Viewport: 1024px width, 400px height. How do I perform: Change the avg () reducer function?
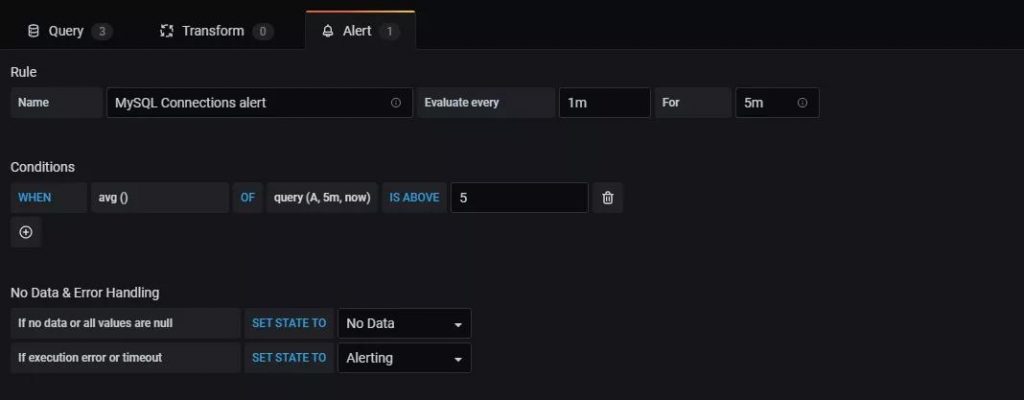click(x=160, y=197)
